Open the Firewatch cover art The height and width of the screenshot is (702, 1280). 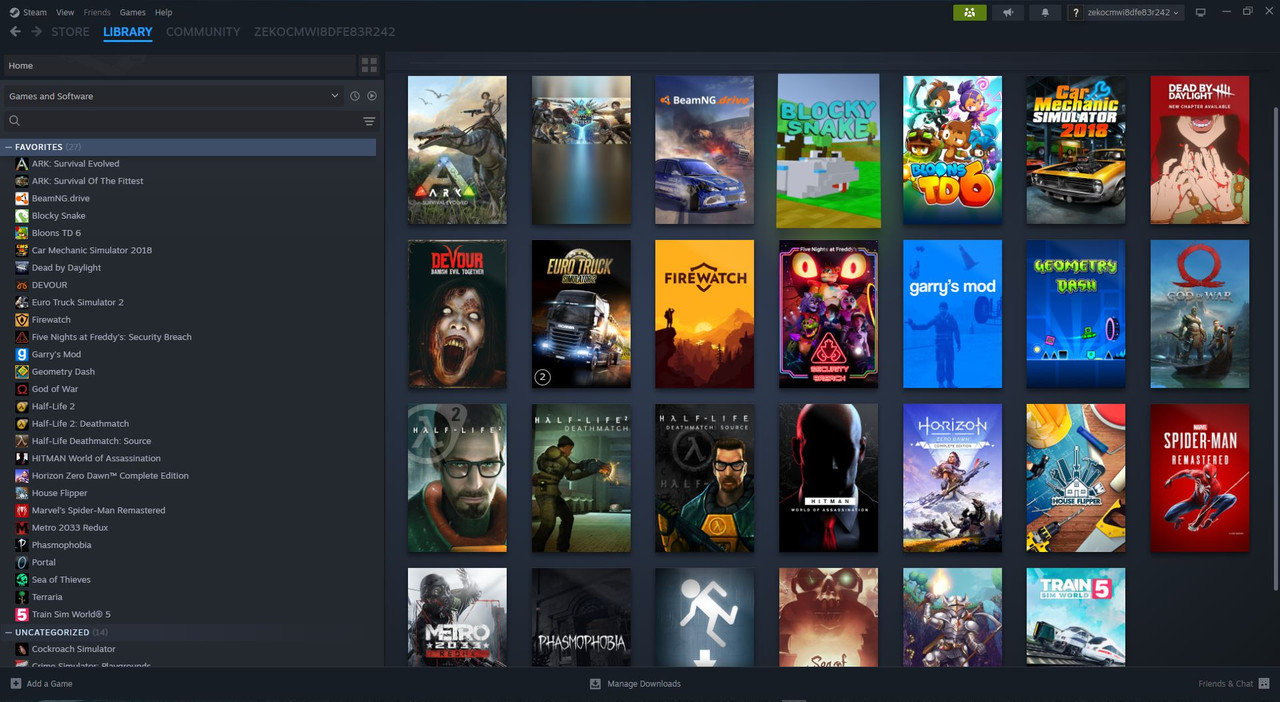tap(704, 314)
